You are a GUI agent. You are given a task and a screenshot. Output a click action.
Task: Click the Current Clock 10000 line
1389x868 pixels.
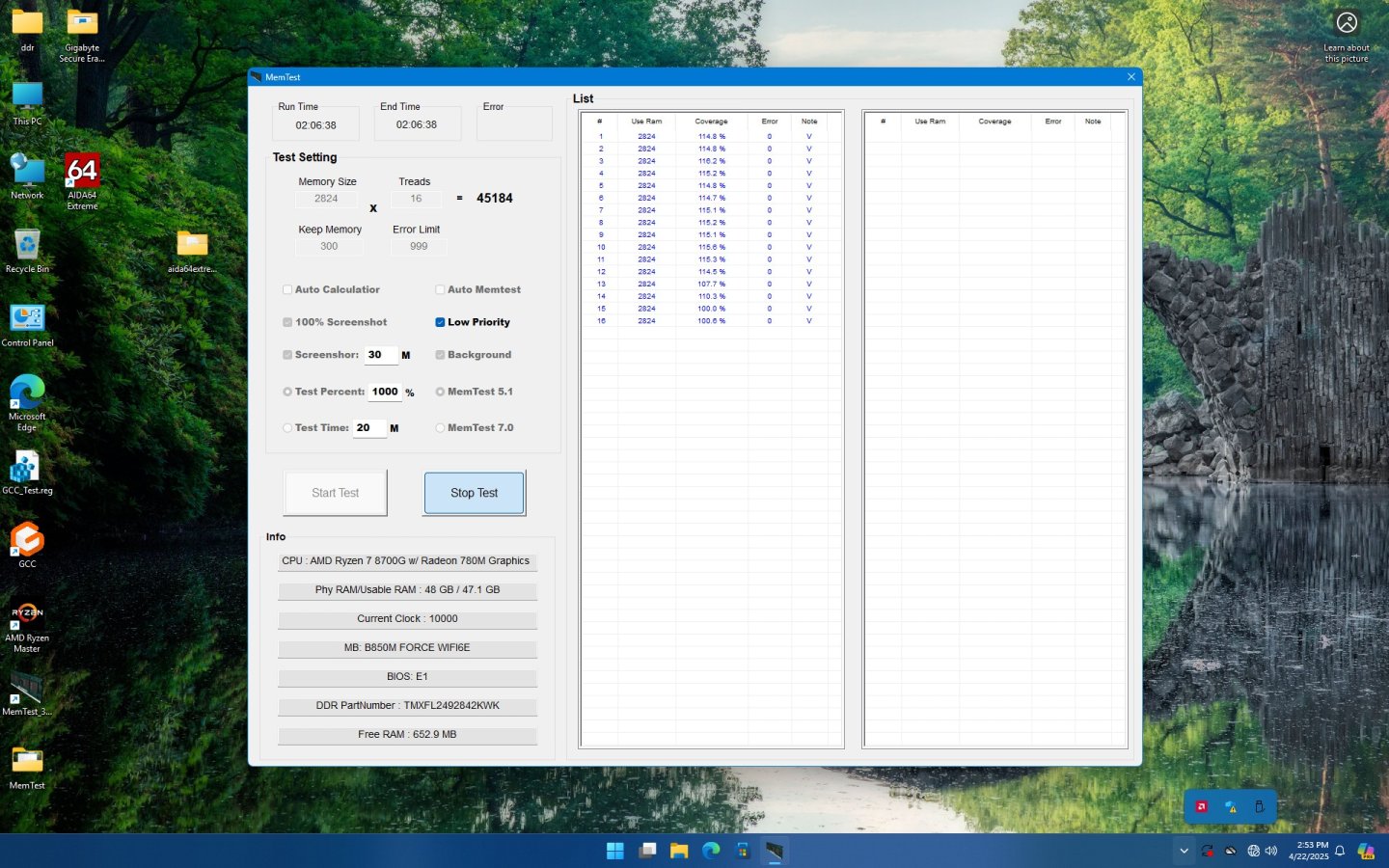(407, 619)
